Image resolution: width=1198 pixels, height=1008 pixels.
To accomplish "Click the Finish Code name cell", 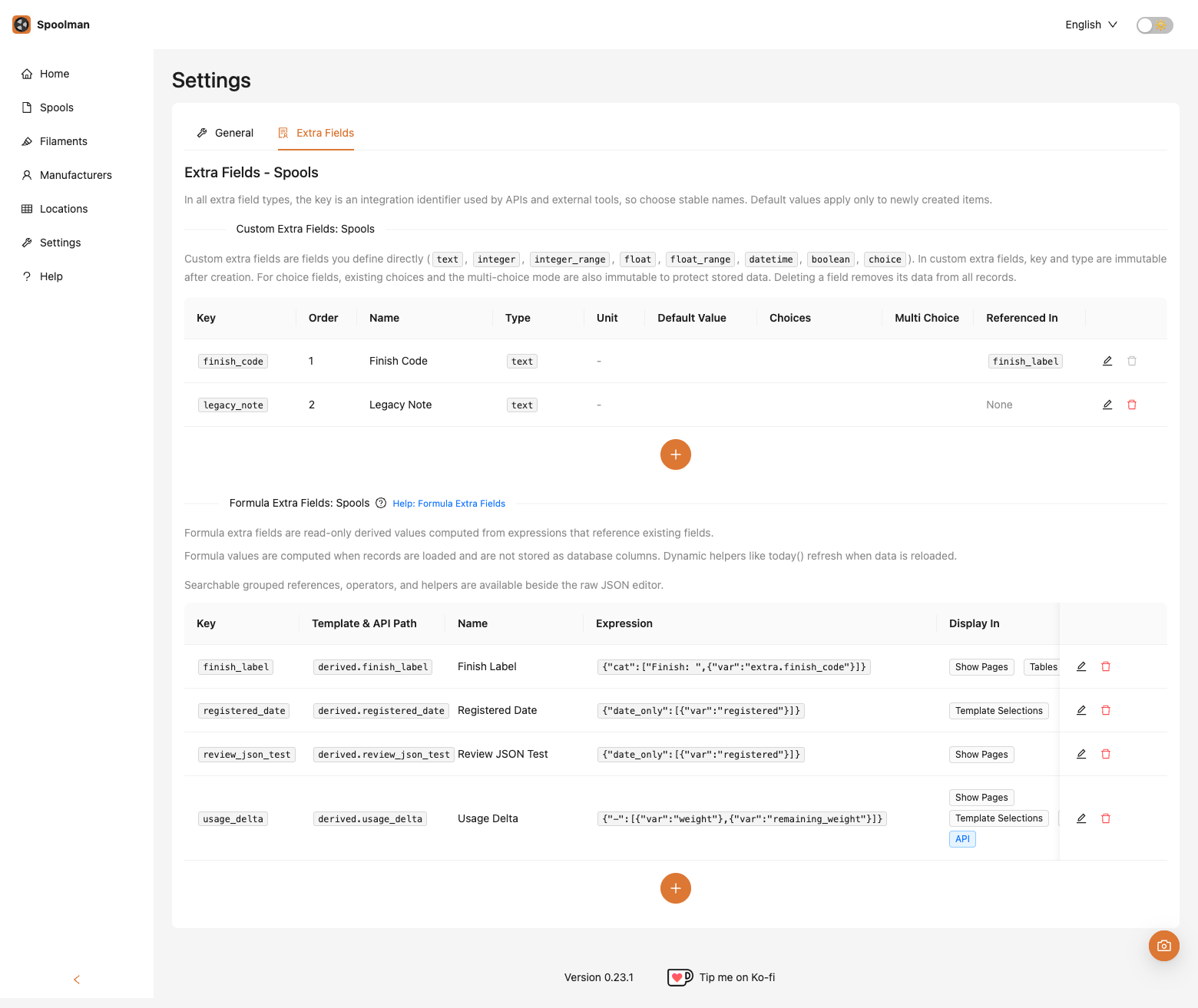I will pos(399,361).
